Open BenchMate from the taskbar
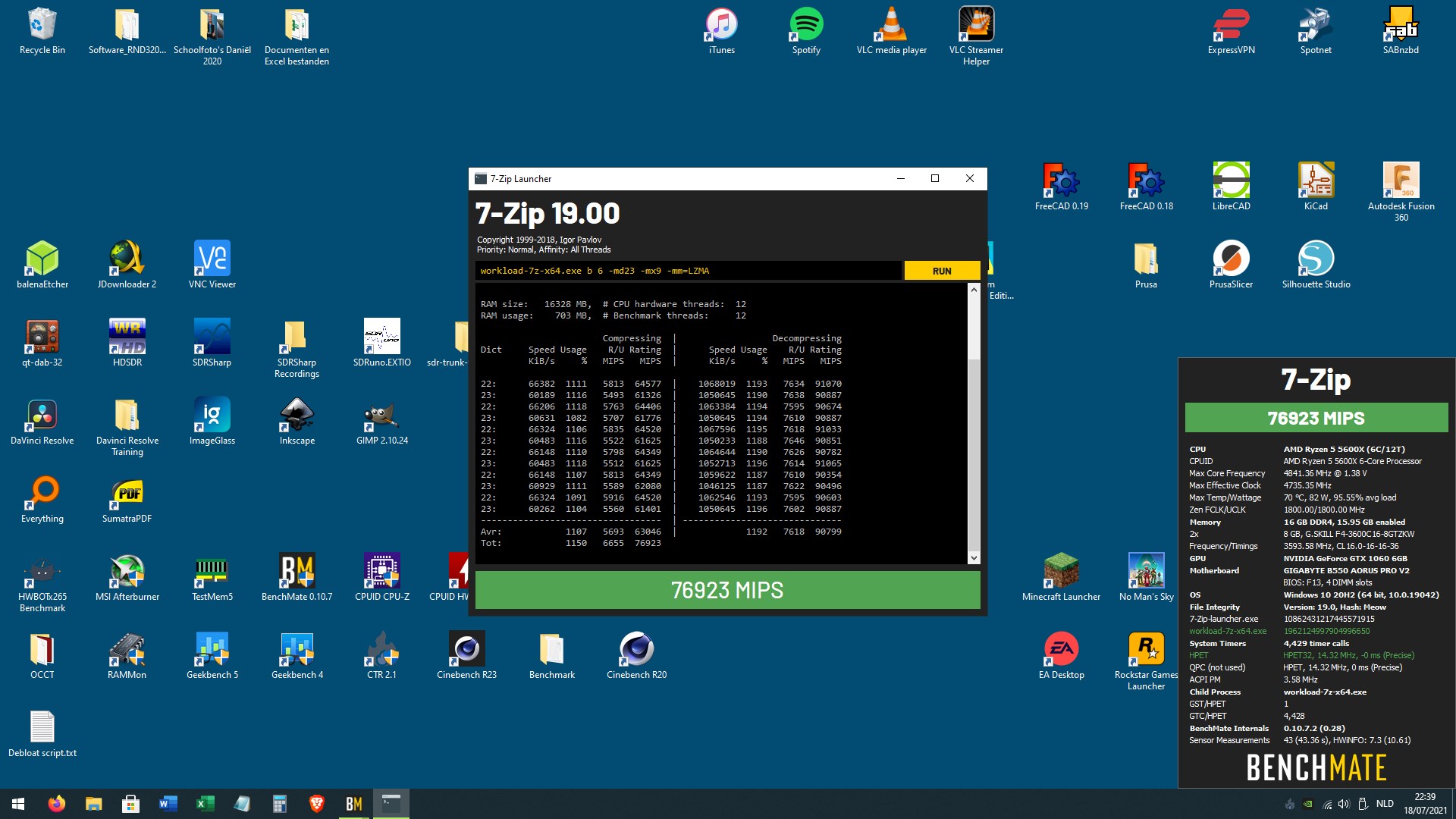This screenshot has width=1456, height=819. pyautogui.click(x=354, y=804)
